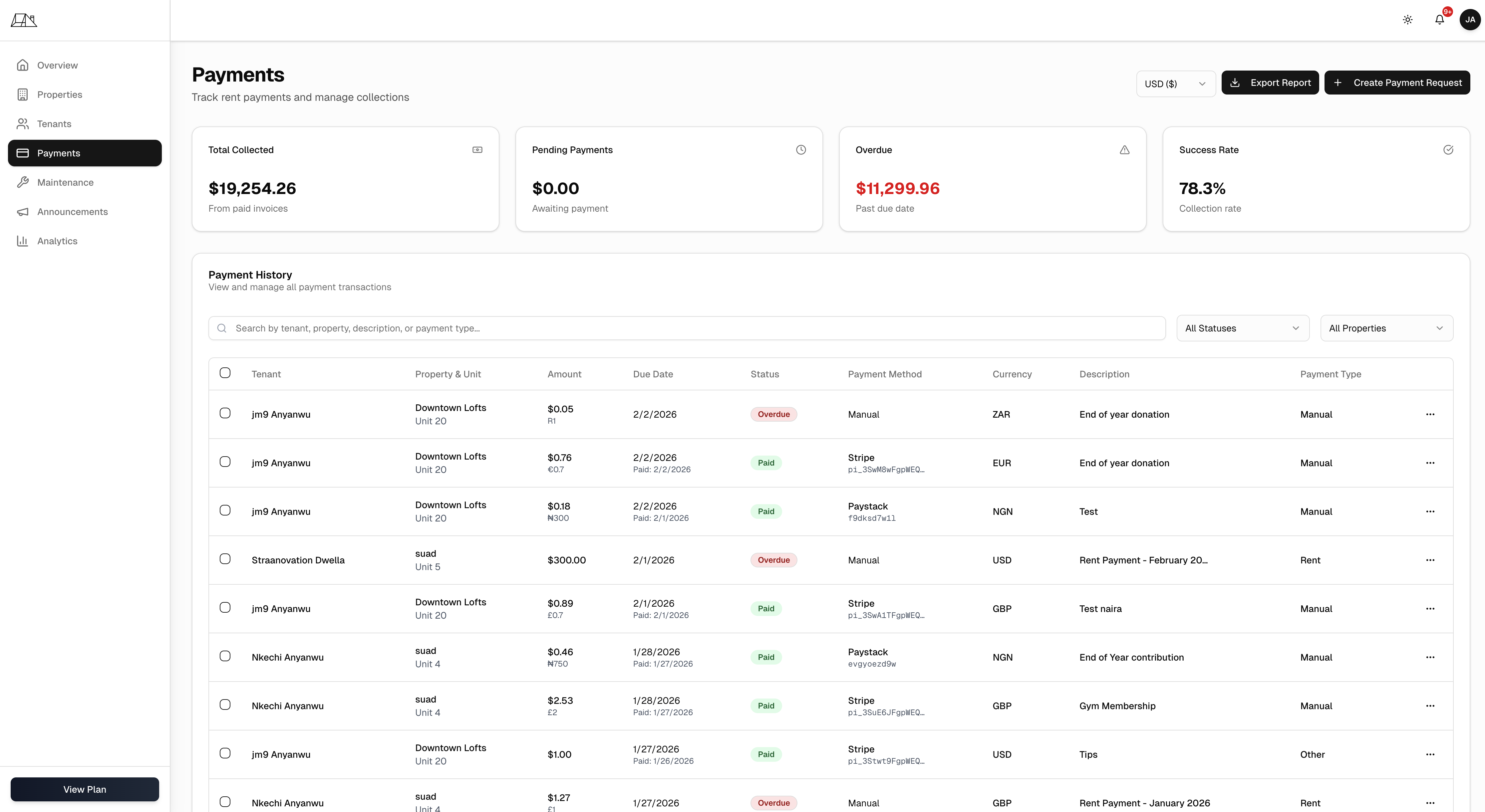Open the JA user avatar menu

coord(1469,20)
